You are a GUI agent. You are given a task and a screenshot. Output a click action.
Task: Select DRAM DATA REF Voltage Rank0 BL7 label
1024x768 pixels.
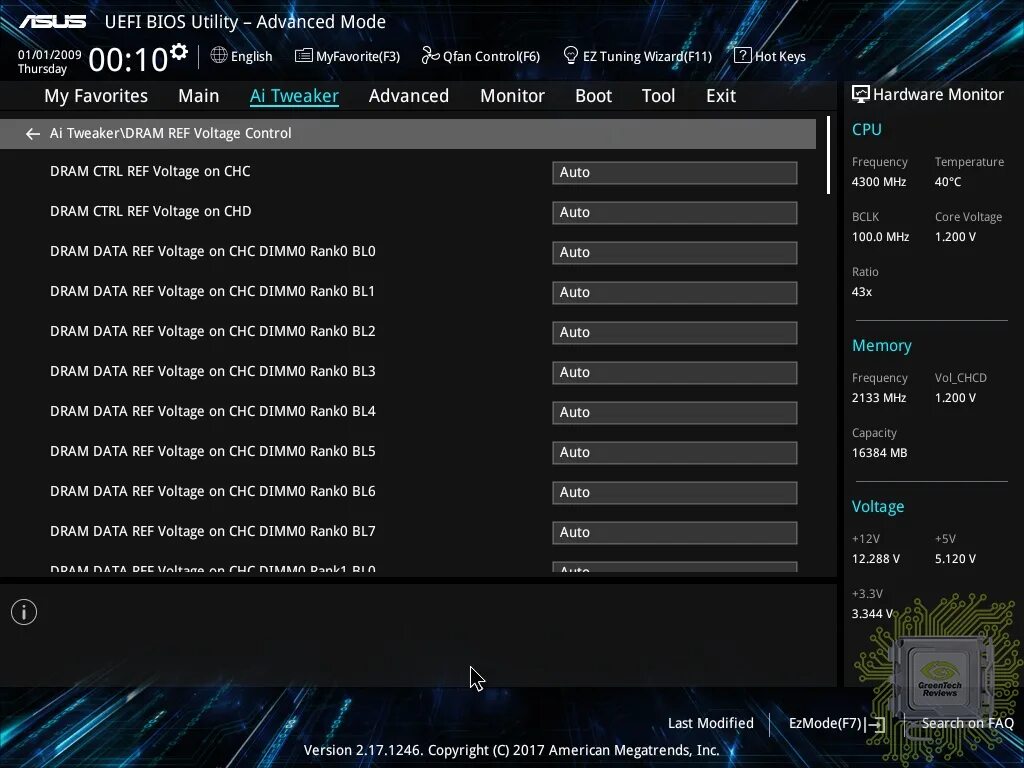(x=213, y=532)
